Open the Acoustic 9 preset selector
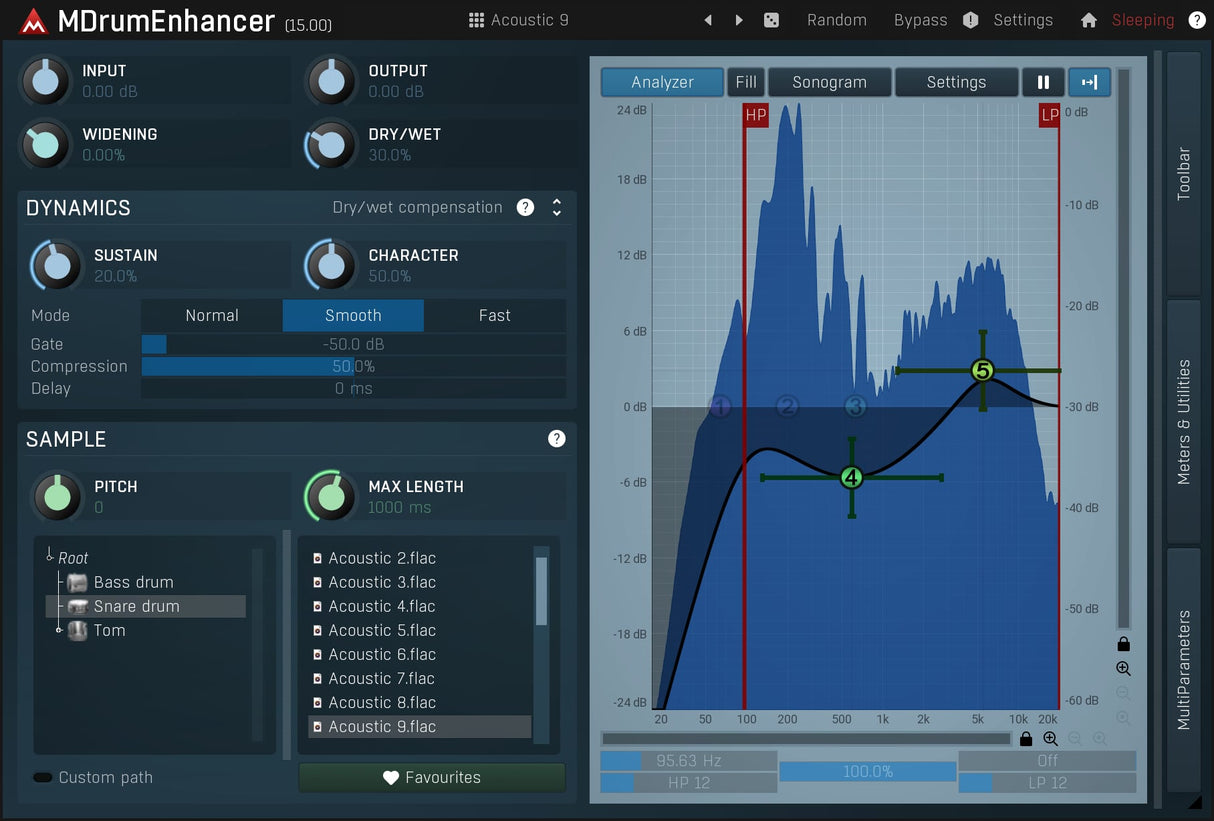The height and width of the screenshot is (821, 1214). (519, 20)
